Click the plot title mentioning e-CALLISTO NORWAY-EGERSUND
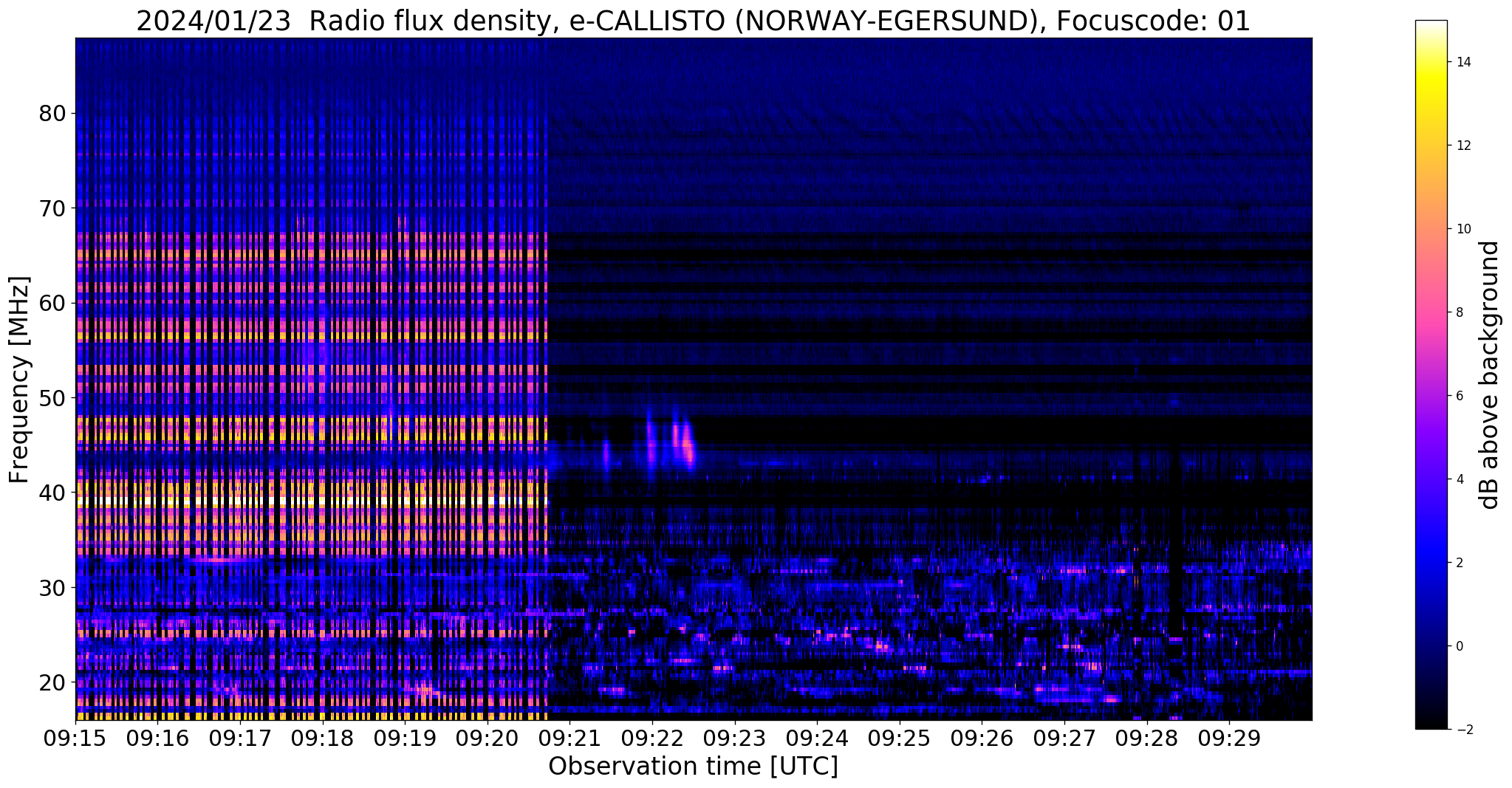Screen dimensions: 1512x788 pos(693,21)
